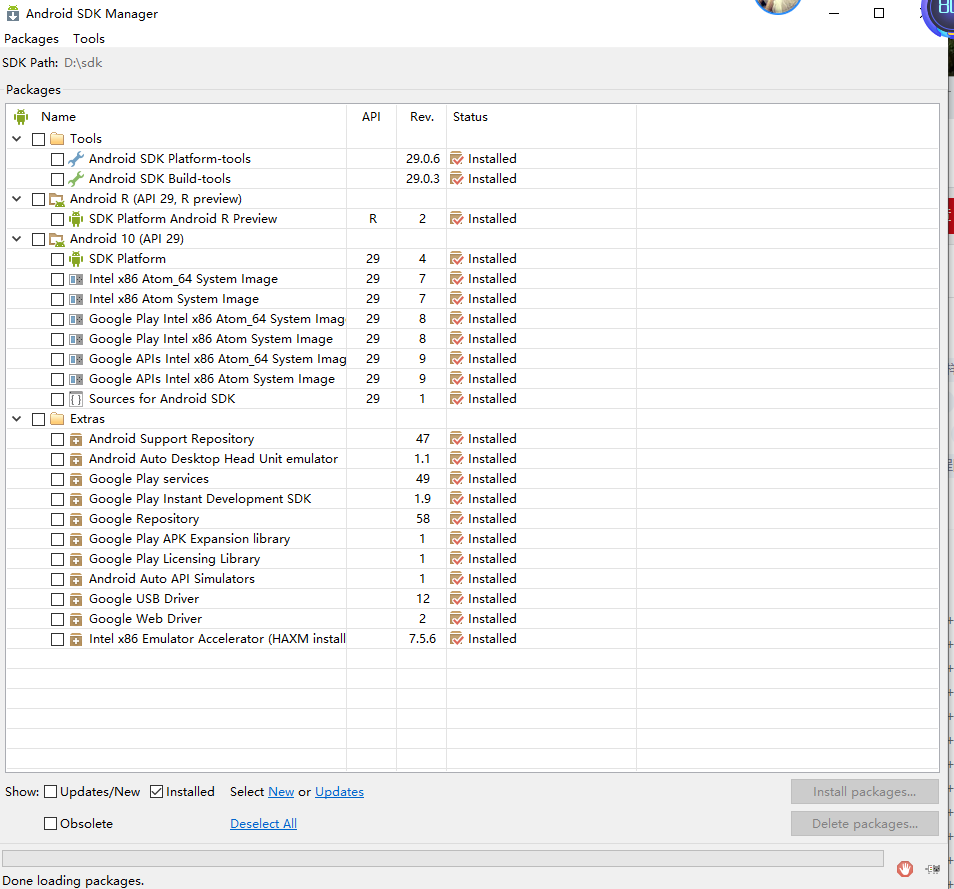Click the Android SDK Manager title bar icon

coord(13,13)
